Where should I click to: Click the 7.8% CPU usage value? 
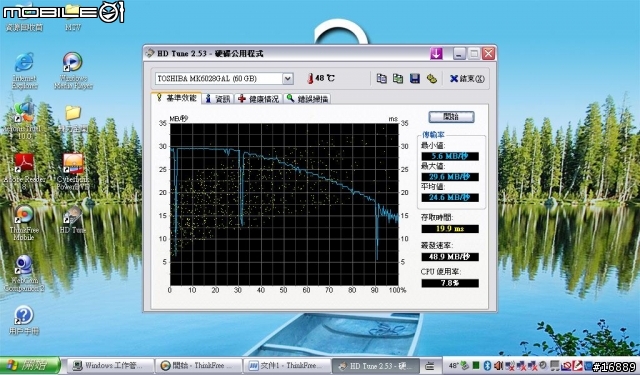pos(450,283)
